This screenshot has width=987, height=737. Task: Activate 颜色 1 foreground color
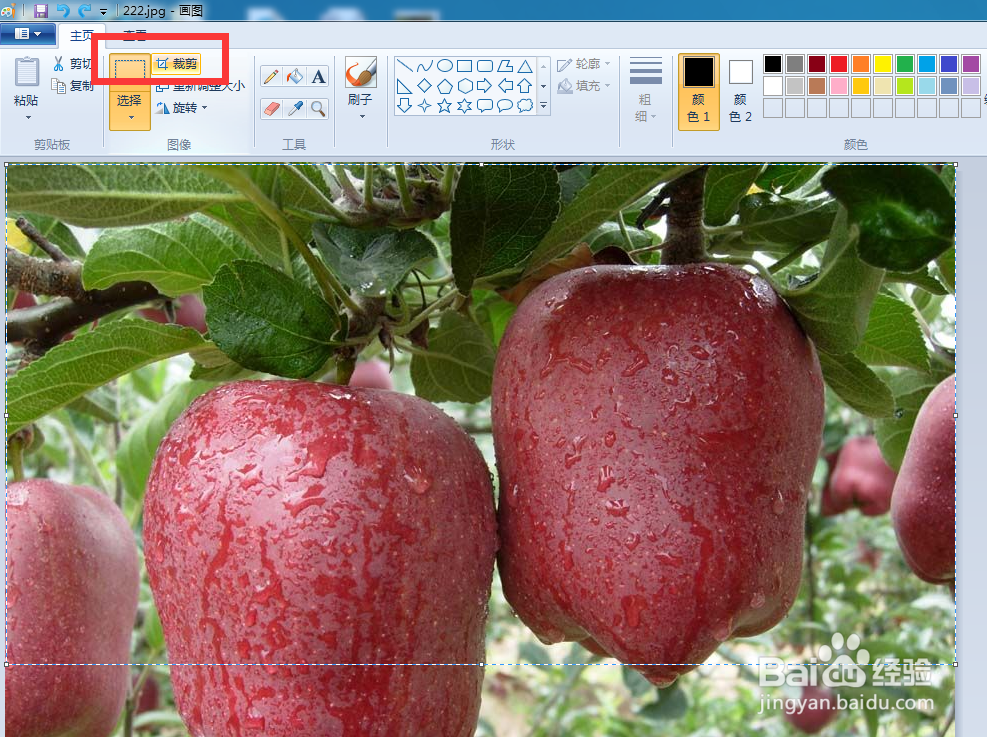pyautogui.click(x=699, y=92)
